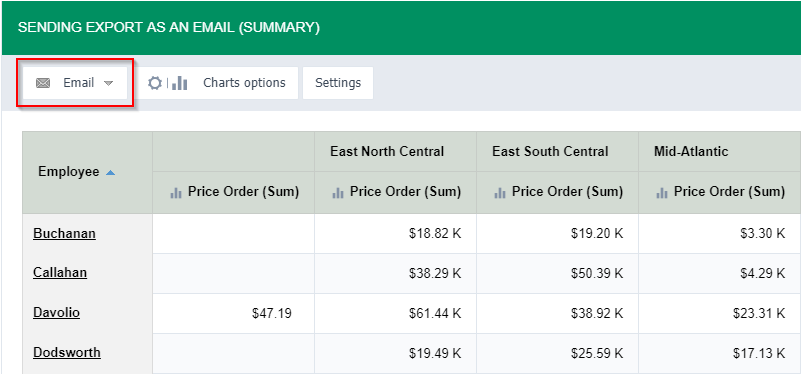
Task: Click the envelope icon on Email button
Action: [x=43, y=83]
